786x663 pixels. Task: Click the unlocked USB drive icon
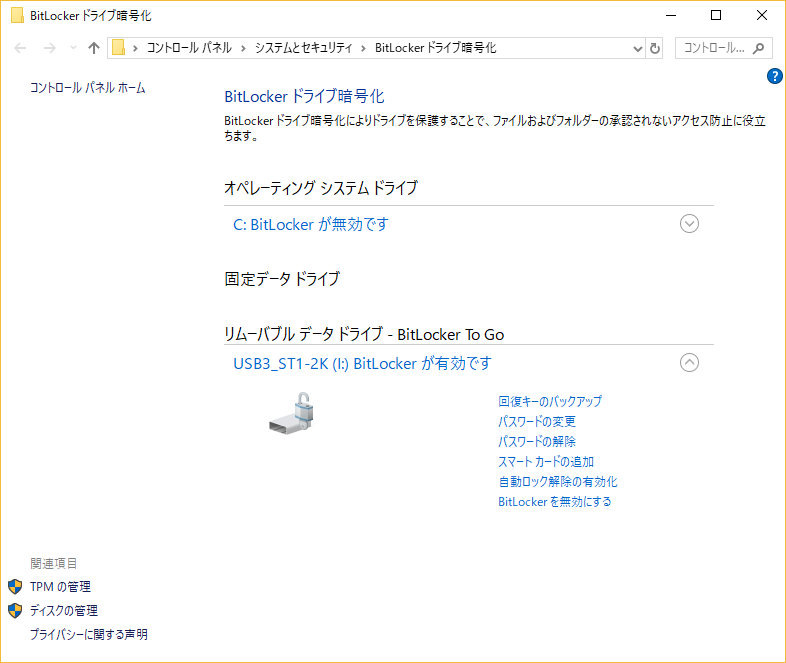coord(291,413)
